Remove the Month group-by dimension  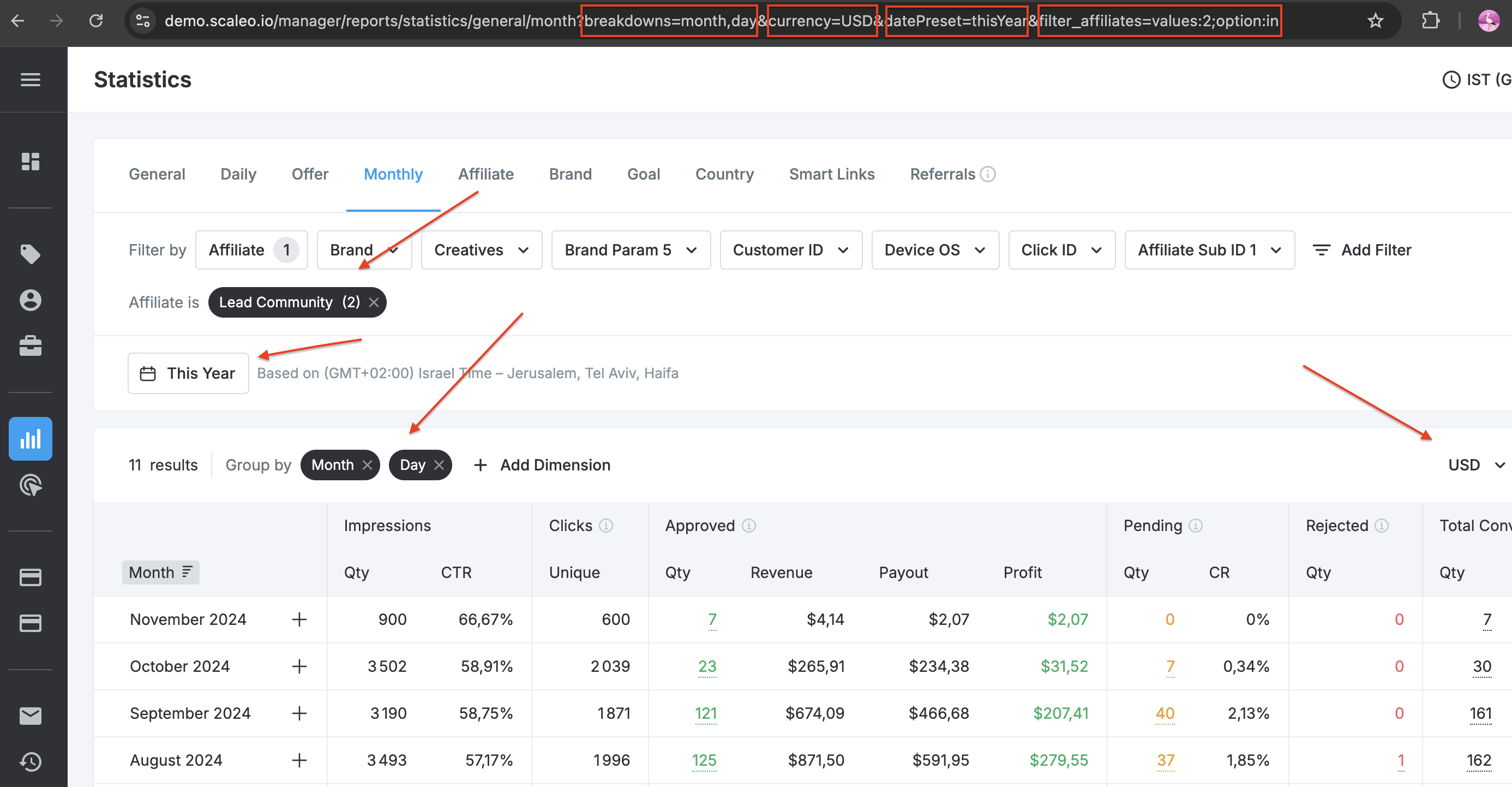[x=368, y=465]
